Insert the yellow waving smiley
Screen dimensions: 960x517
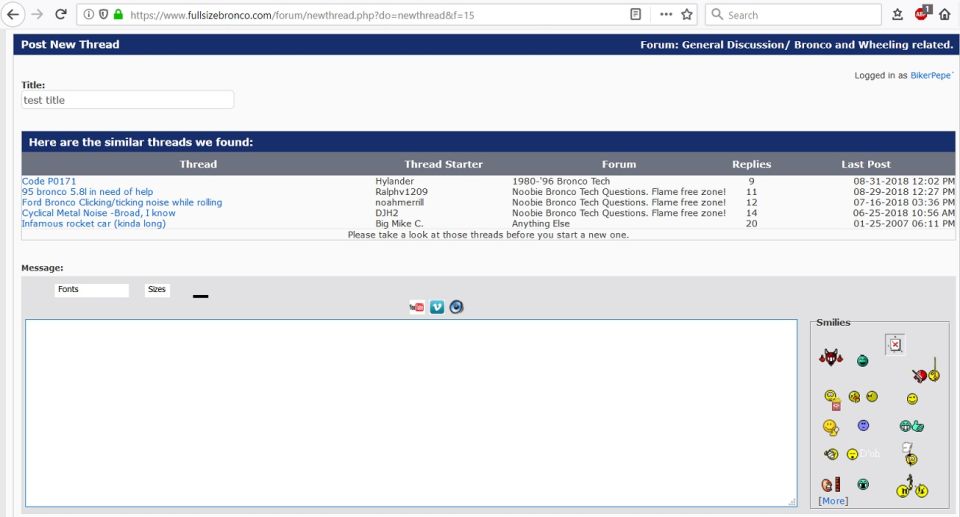coord(831,428)
